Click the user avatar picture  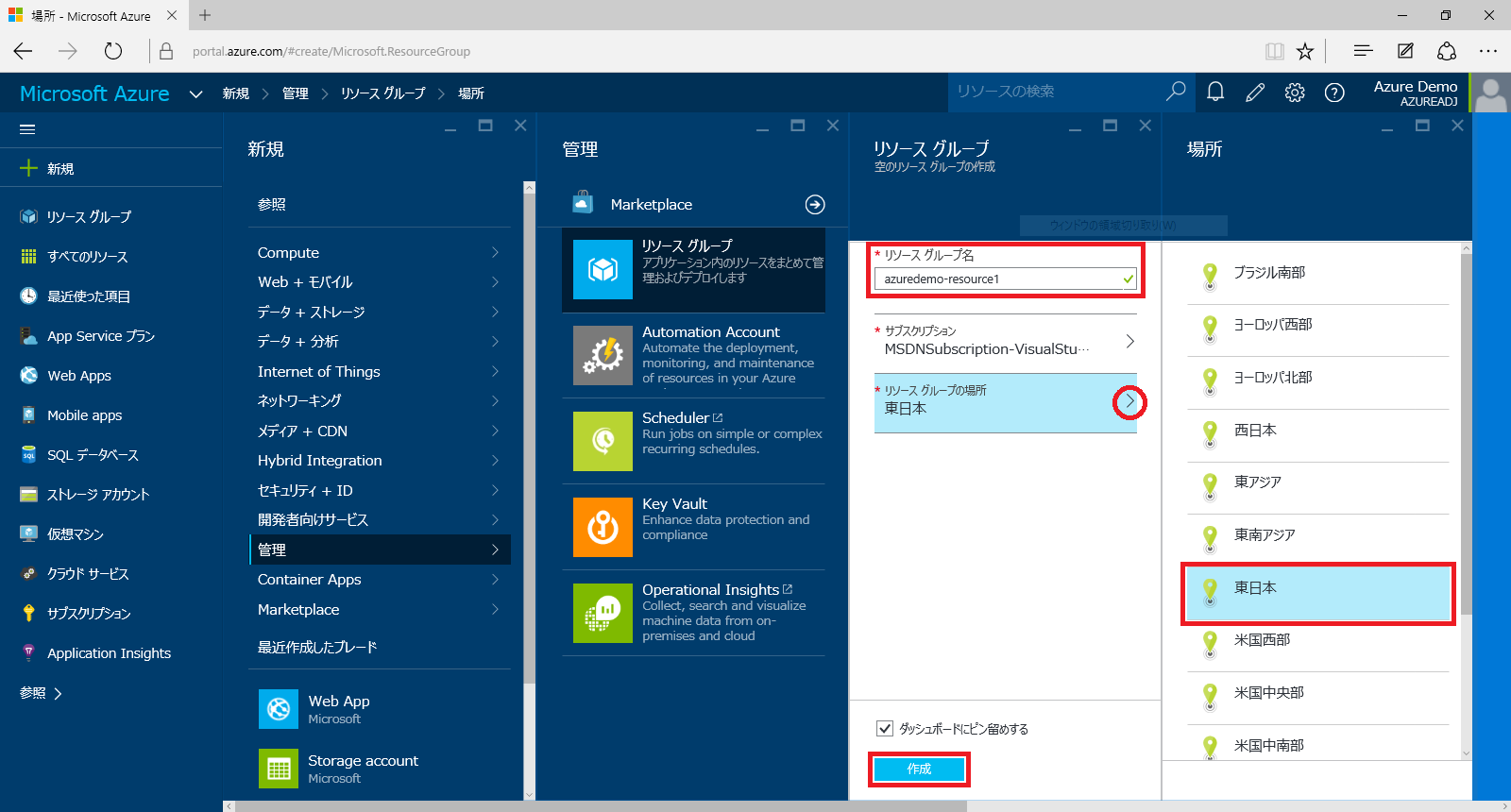pyautogui.click(x=1491, y=93)
